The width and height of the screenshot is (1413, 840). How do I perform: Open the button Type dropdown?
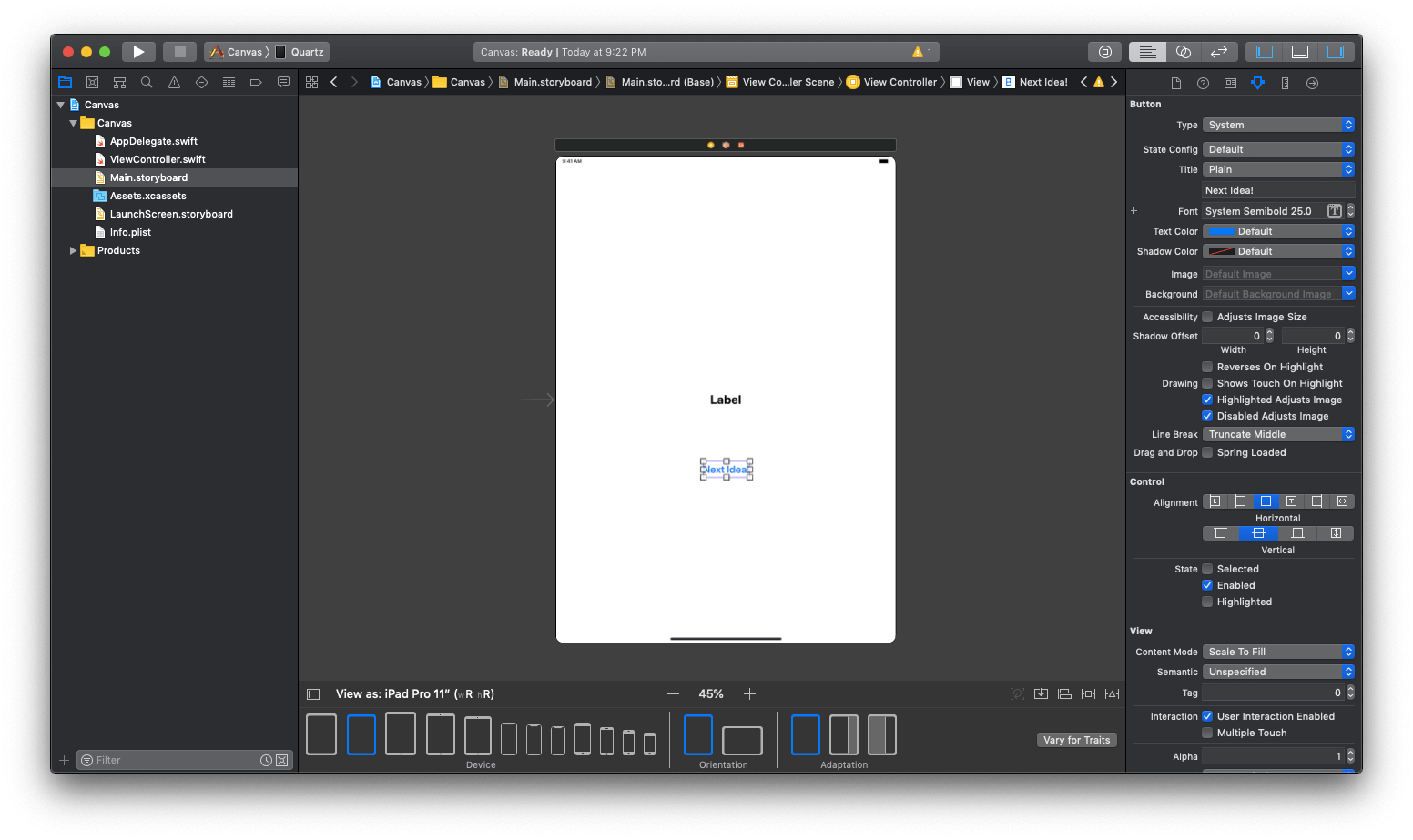tap(1278, 125)
